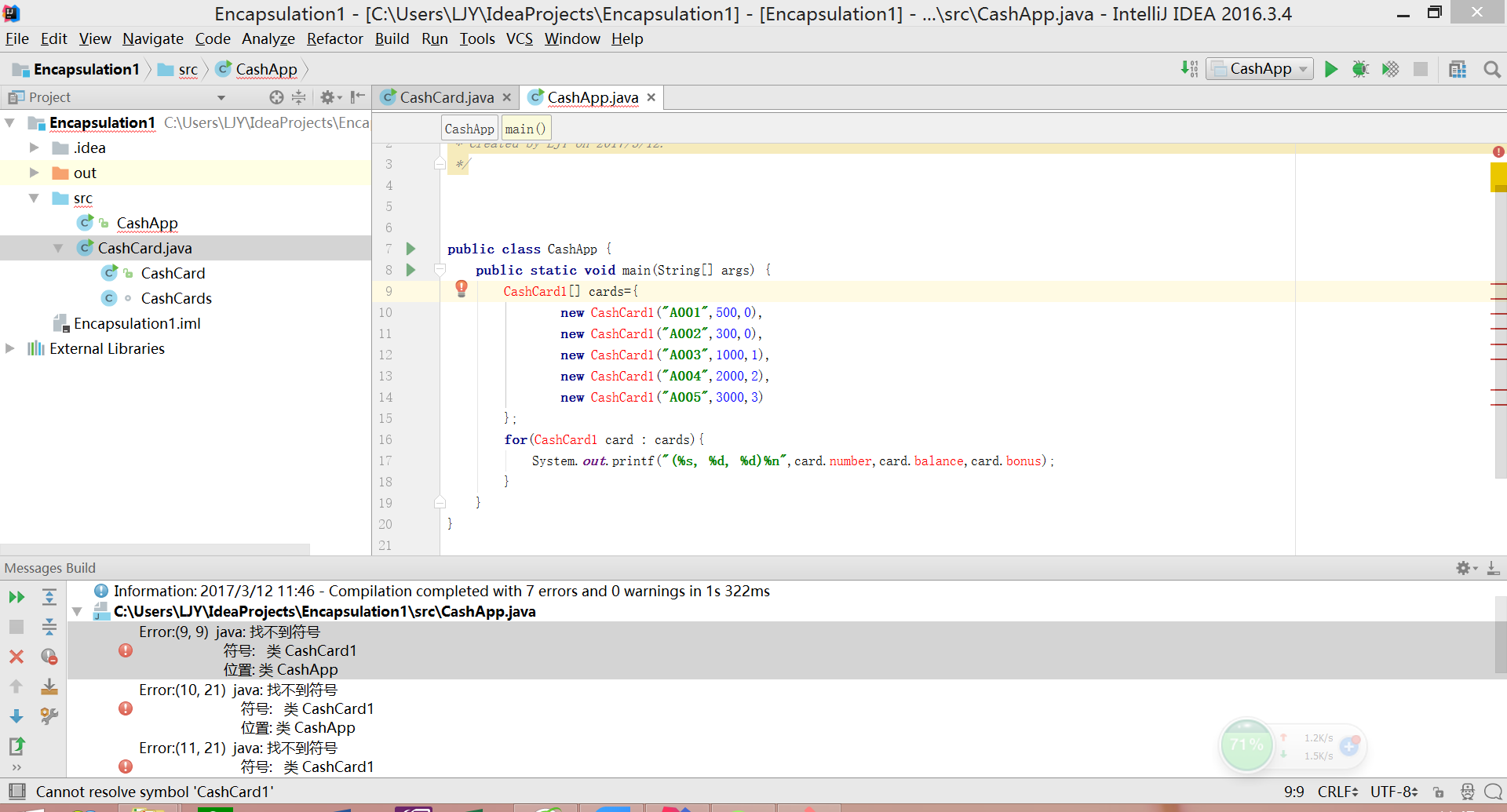Image resolution: width=1507 pixels, height=812 pixels.
Task: Click the 9:9 caret position indicator
Action: point(1294,792)
